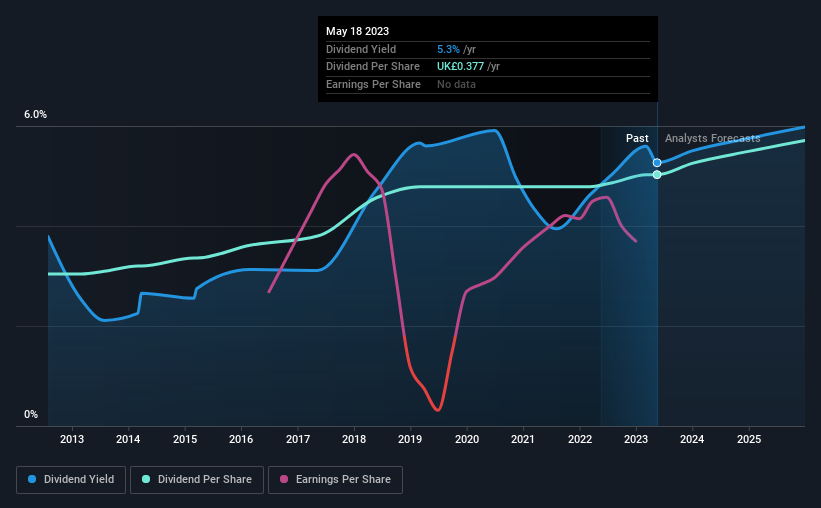Click the 2017 x-axis label

(297, 439)
